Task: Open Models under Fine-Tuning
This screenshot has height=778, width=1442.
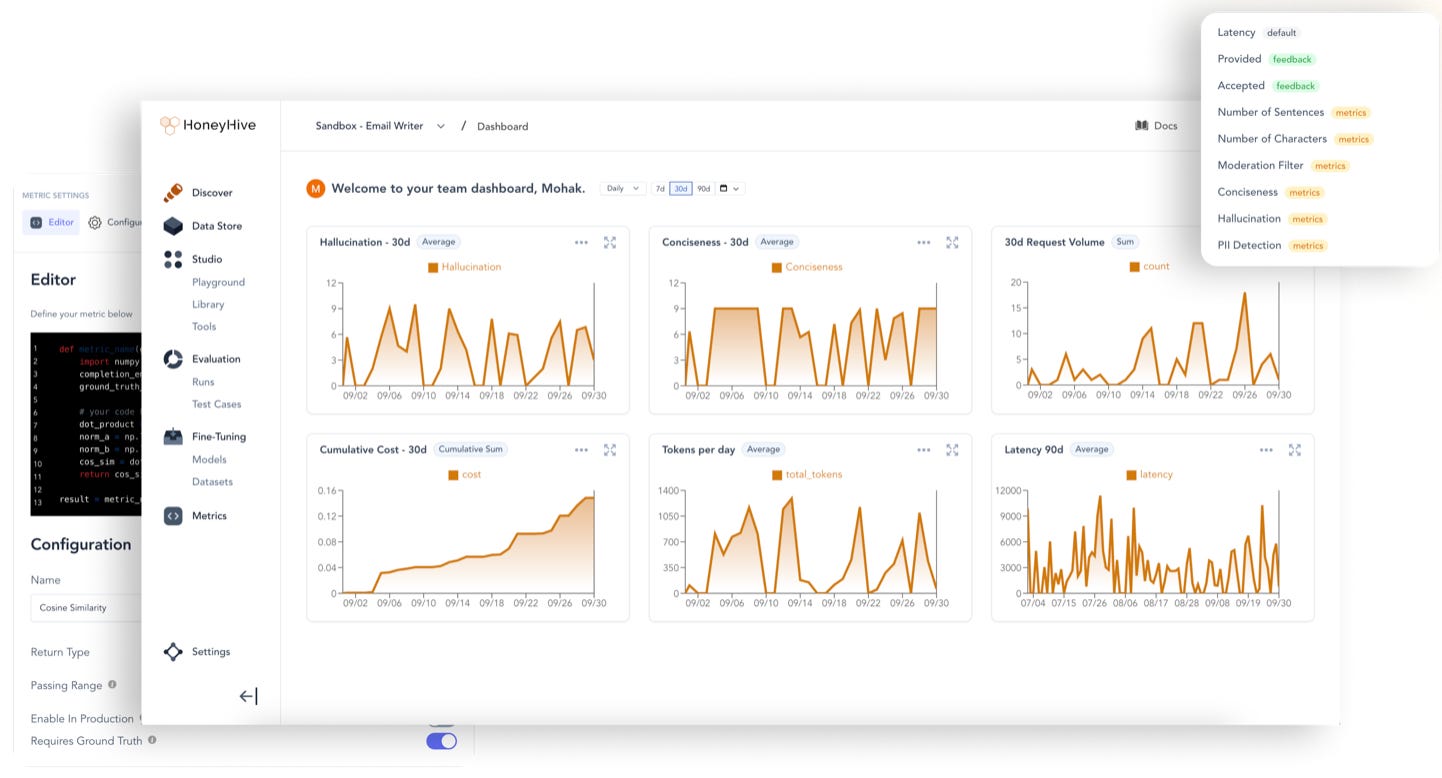Action: (x=209, y=460)
